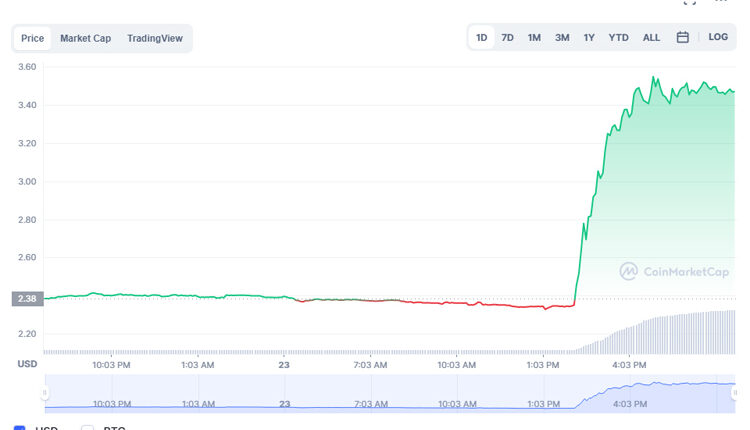Switch to TradingView chart tab
The image size is (750, 430).
[155, 38]
